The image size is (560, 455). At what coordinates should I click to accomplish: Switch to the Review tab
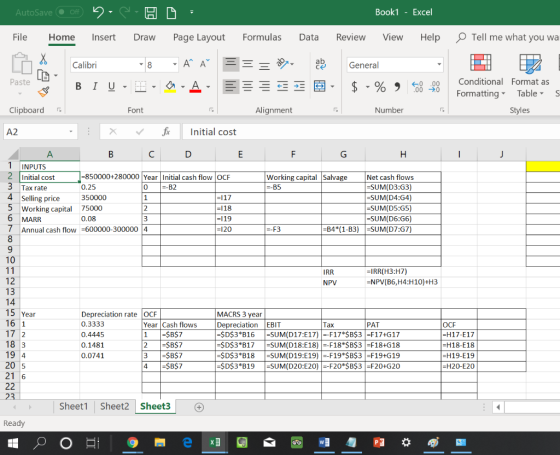point(351,37)
